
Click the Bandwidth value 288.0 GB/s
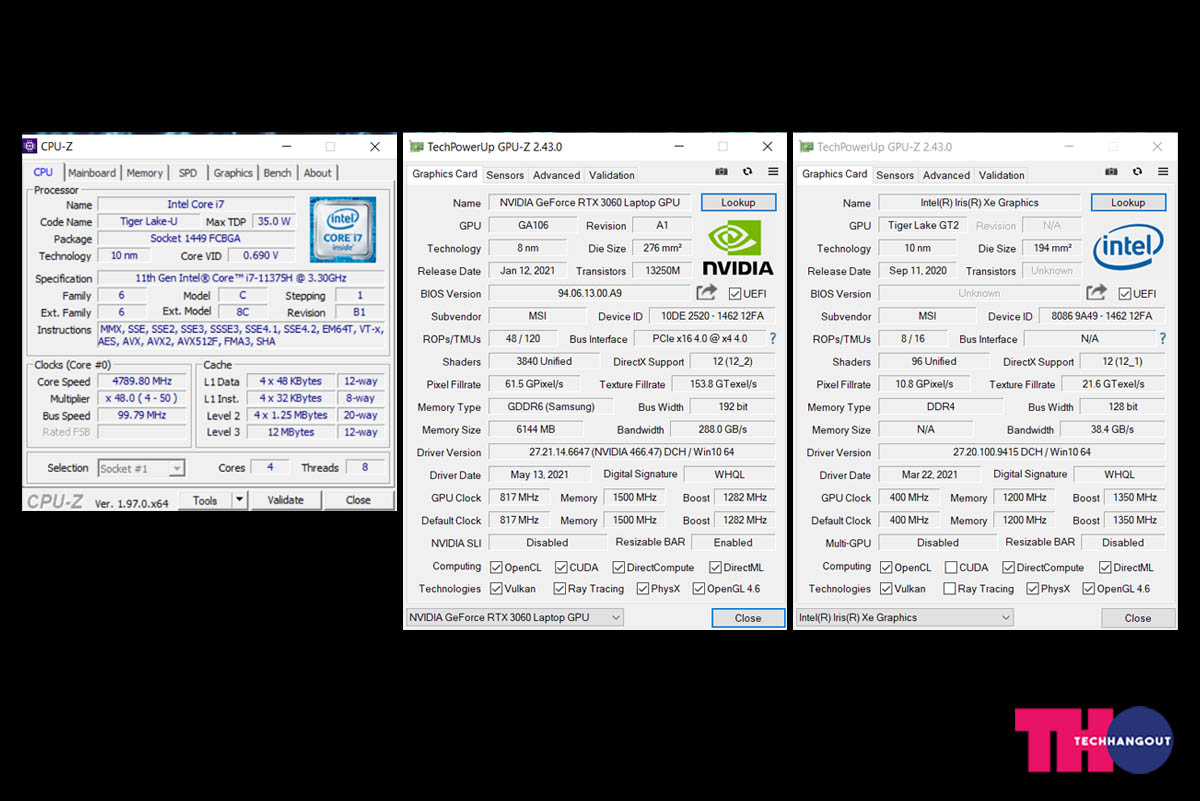point(724,430)
